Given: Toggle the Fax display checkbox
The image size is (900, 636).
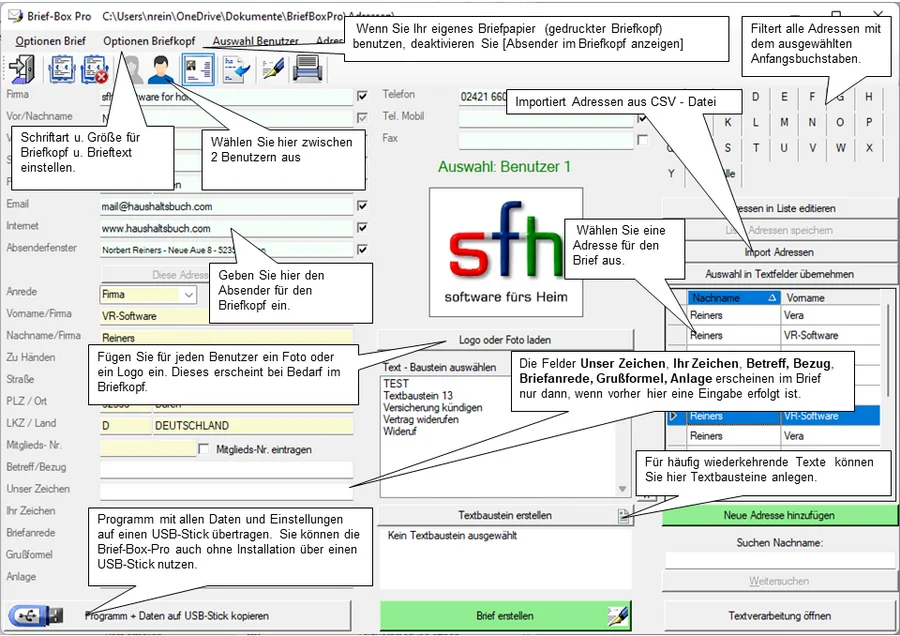Looking at the screenshot, I should pyautogui.click(x=642, y=139).
